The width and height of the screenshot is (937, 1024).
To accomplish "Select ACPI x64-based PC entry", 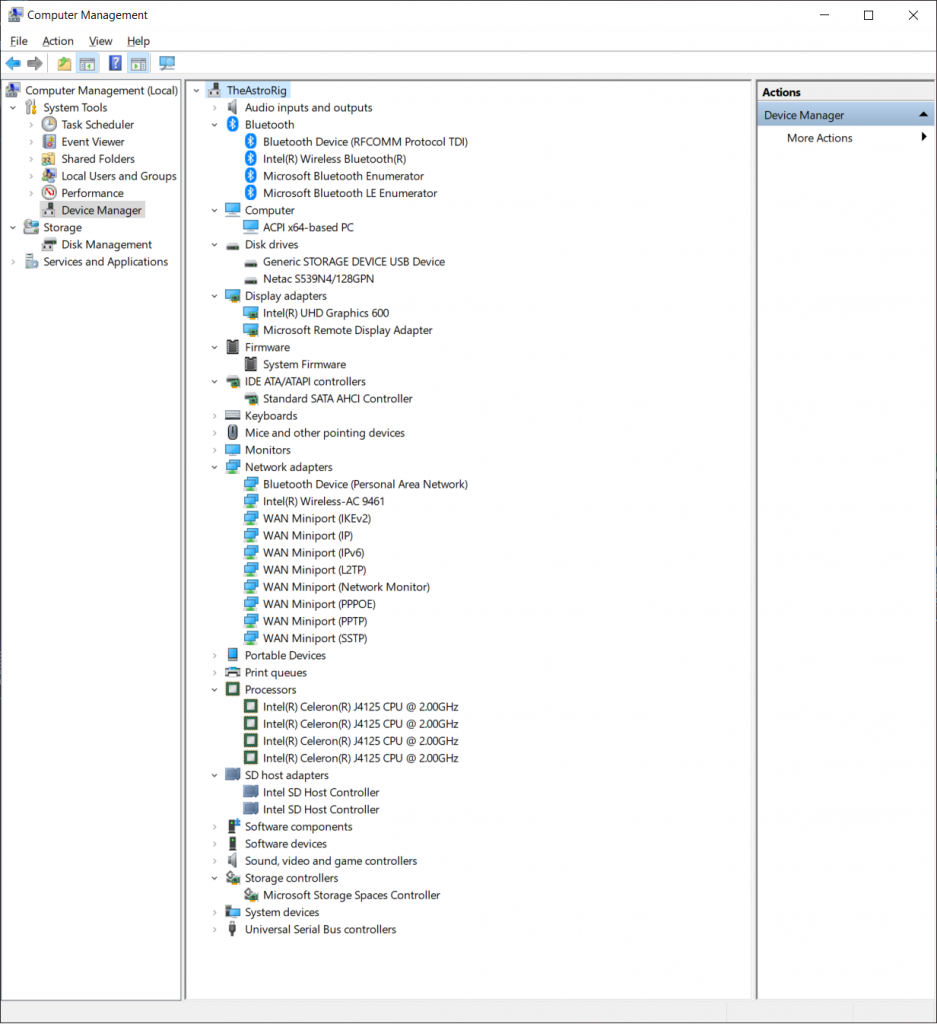I will tap(308, 227).
